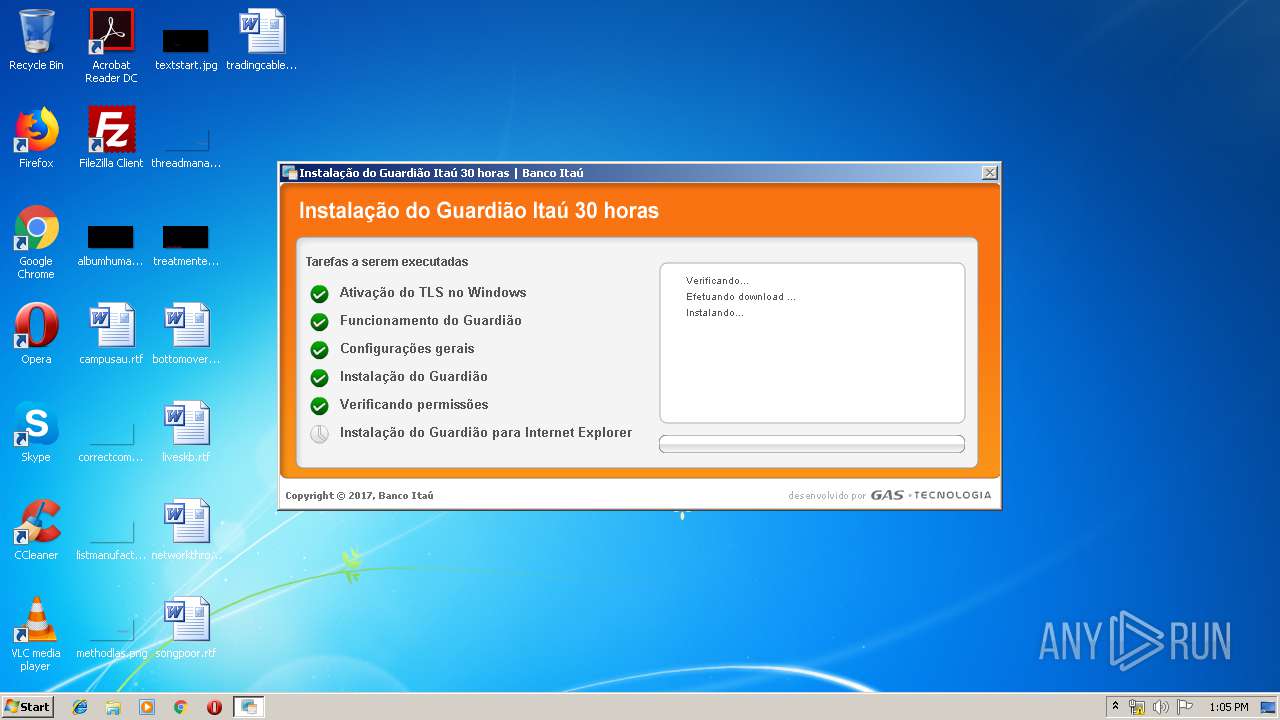Click the 1:05 PM taskbar clock
The image size is (1280, 720).
pyautogui.click(x=1229, y=707)
